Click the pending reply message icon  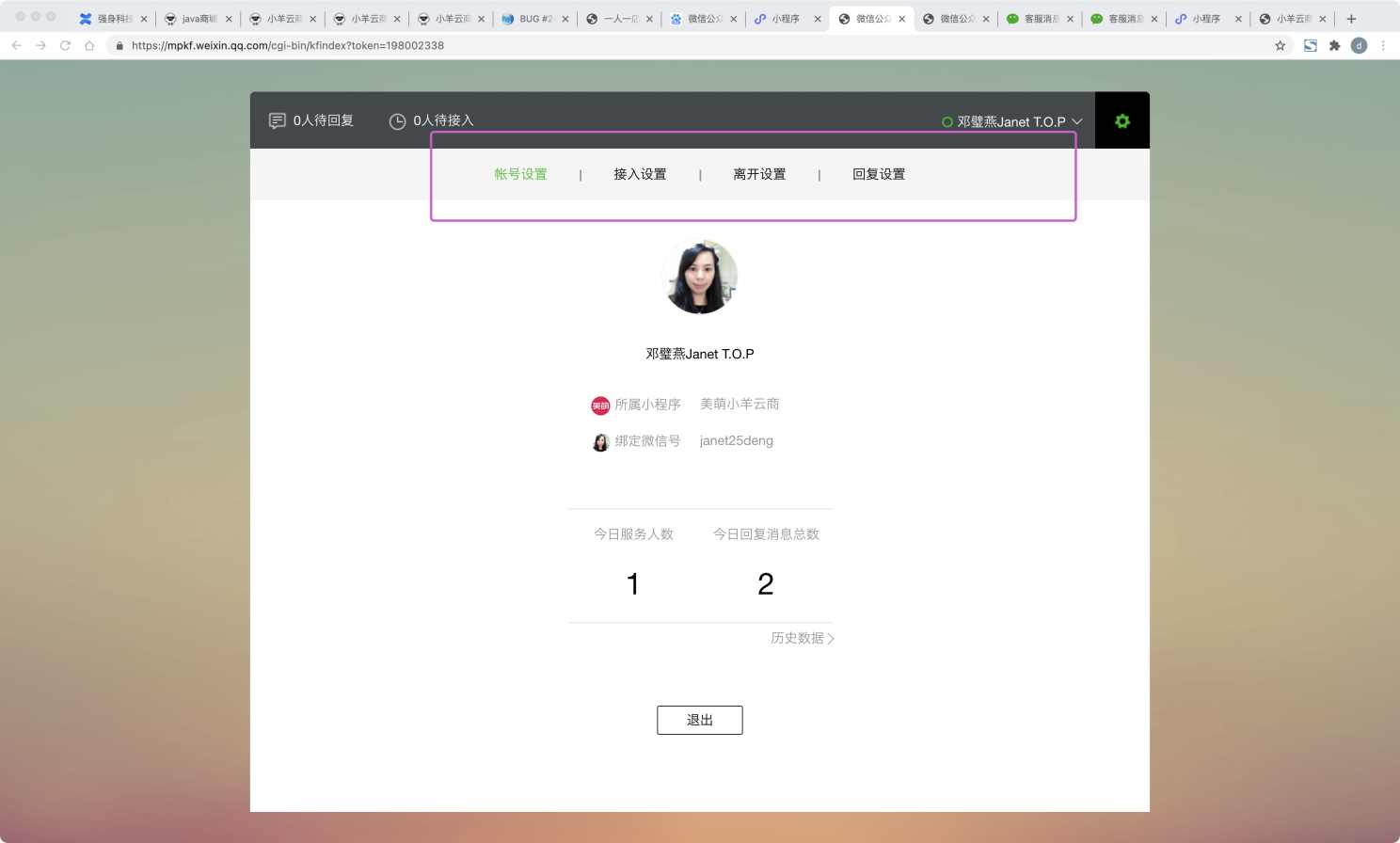[277, 120]
